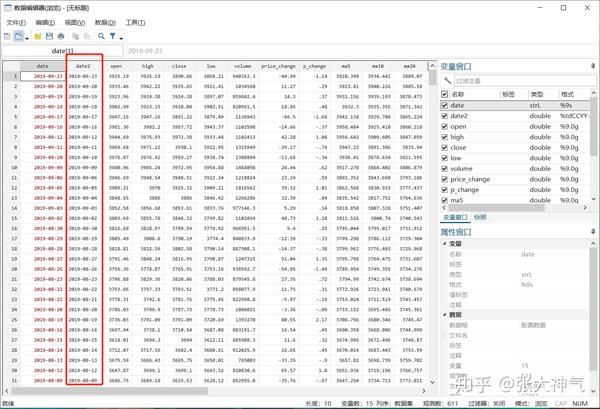Screen dimensions: 600x409
Task: Toggle the select-all checkbox beside 名称
Action: coord(444,94)
